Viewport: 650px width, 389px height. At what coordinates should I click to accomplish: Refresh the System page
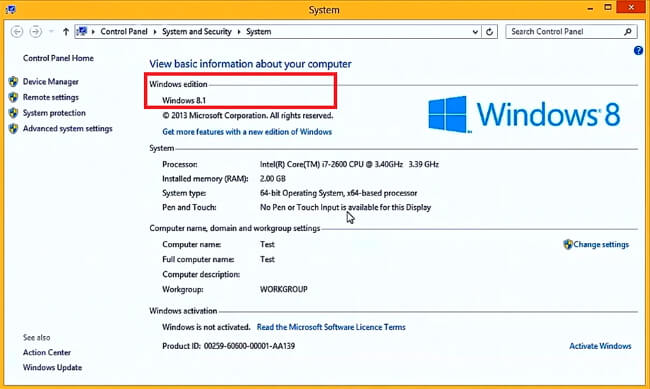click(x=490, y=32)
